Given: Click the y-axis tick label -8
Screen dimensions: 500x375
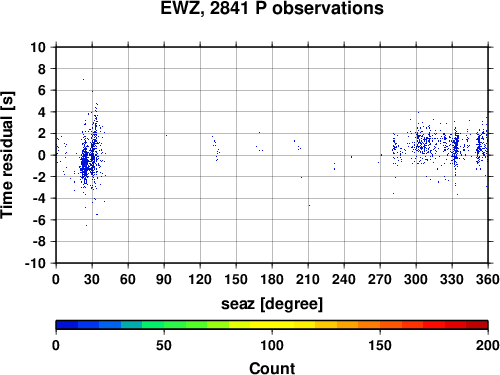Looking at the screenshot, I should click(39, 241).
